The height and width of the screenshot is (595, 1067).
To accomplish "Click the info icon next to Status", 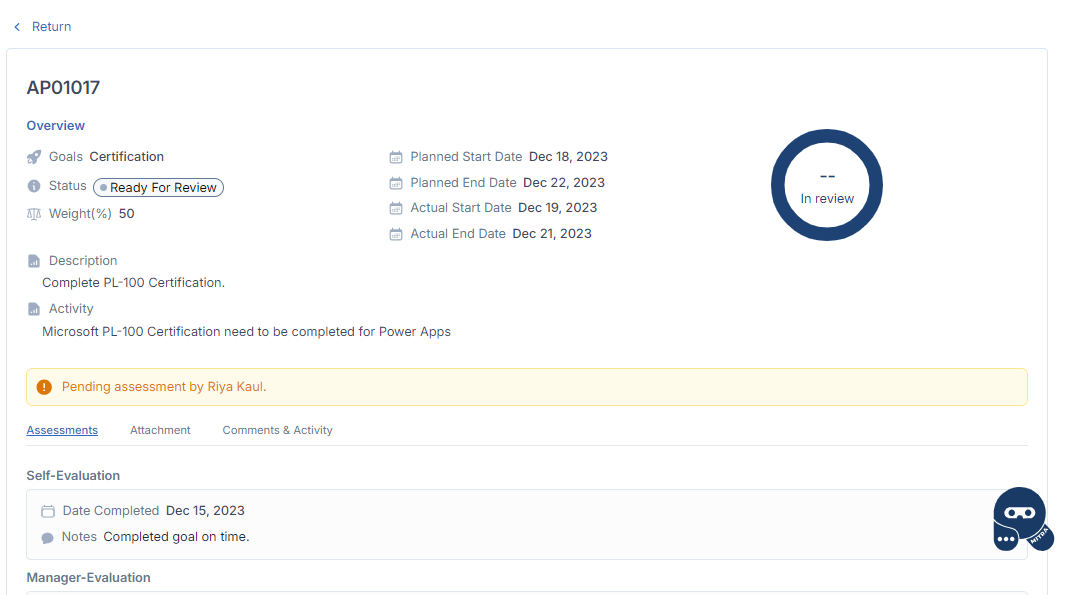I will pos(34,186).
